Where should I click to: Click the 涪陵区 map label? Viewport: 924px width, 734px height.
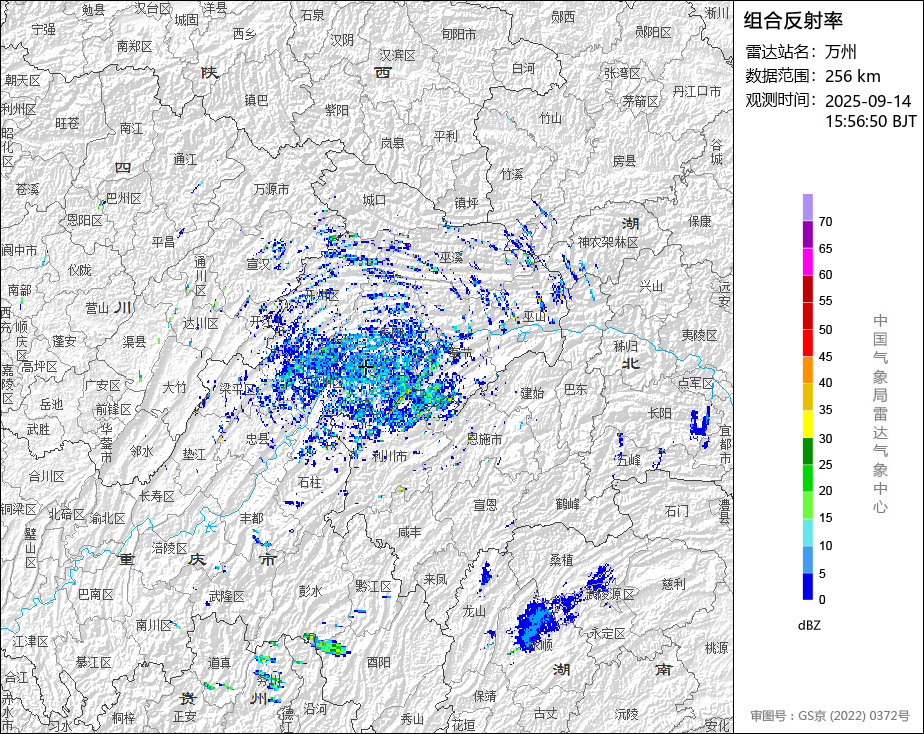(x=170, y=548)
